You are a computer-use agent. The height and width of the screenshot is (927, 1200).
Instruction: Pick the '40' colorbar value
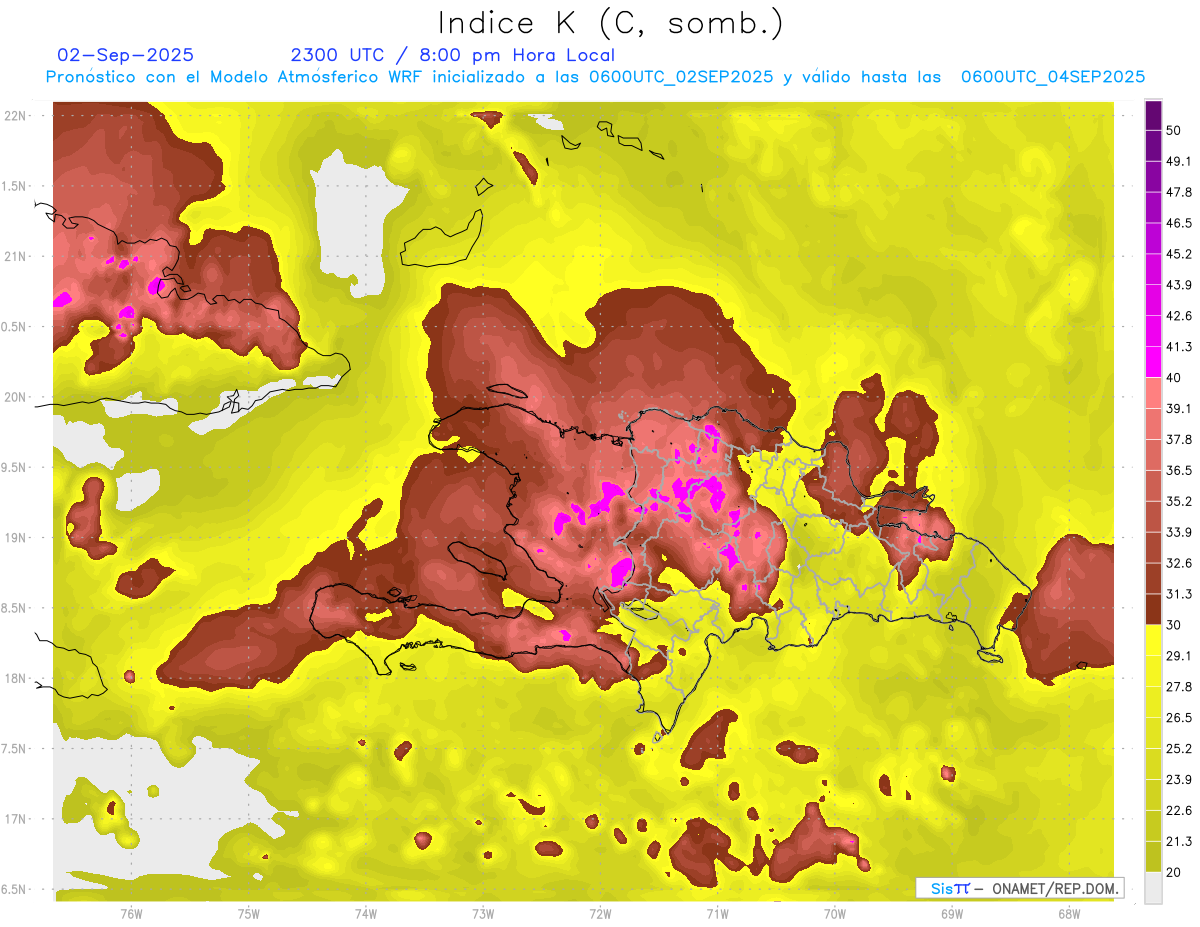click(x=1174, y=377)
